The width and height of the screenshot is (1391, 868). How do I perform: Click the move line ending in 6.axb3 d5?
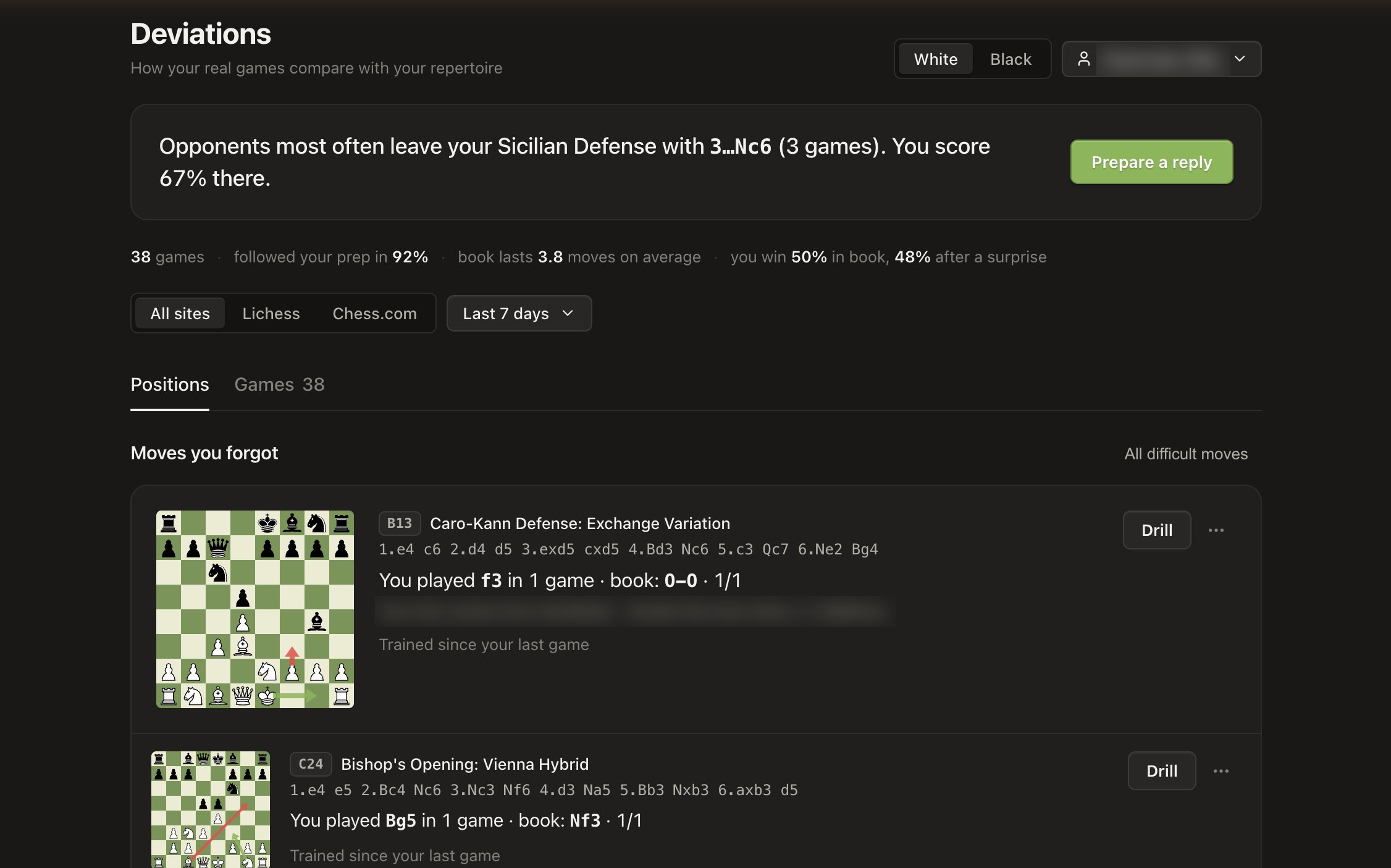point(544,790)
